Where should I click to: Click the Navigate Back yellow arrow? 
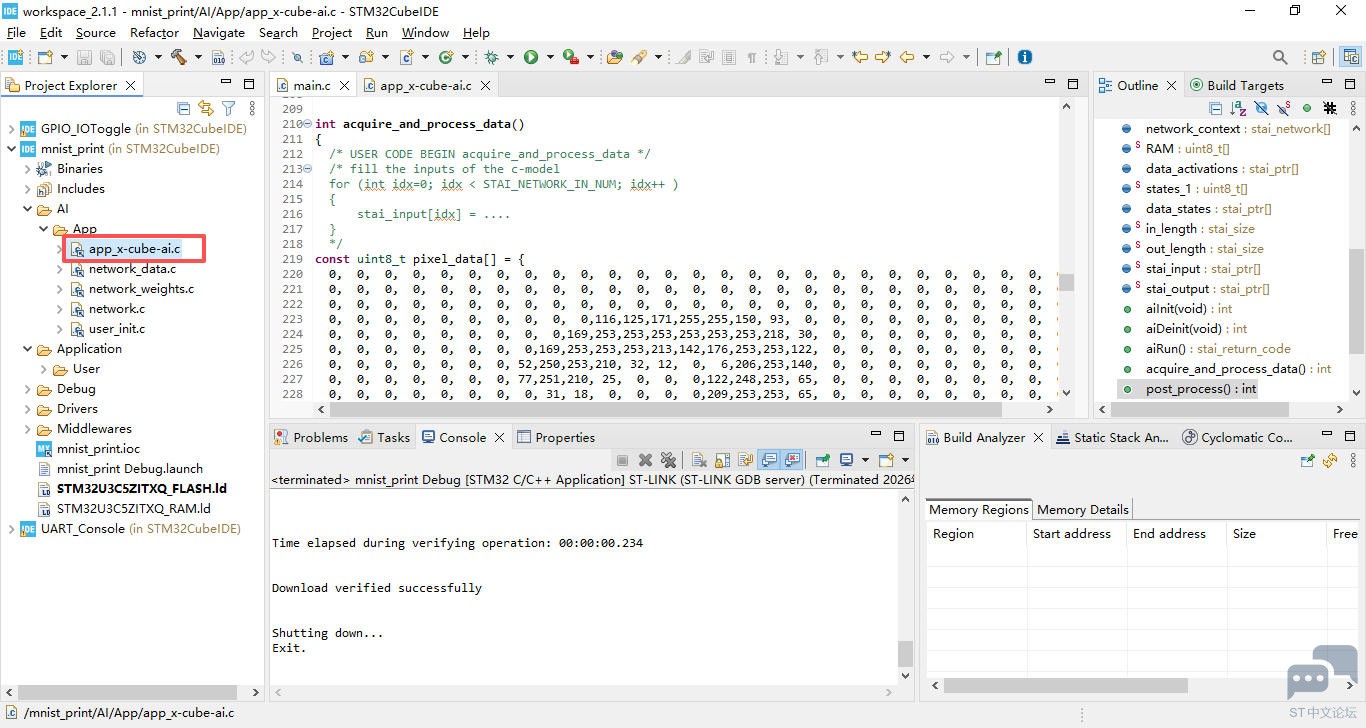tap(907, 57)
